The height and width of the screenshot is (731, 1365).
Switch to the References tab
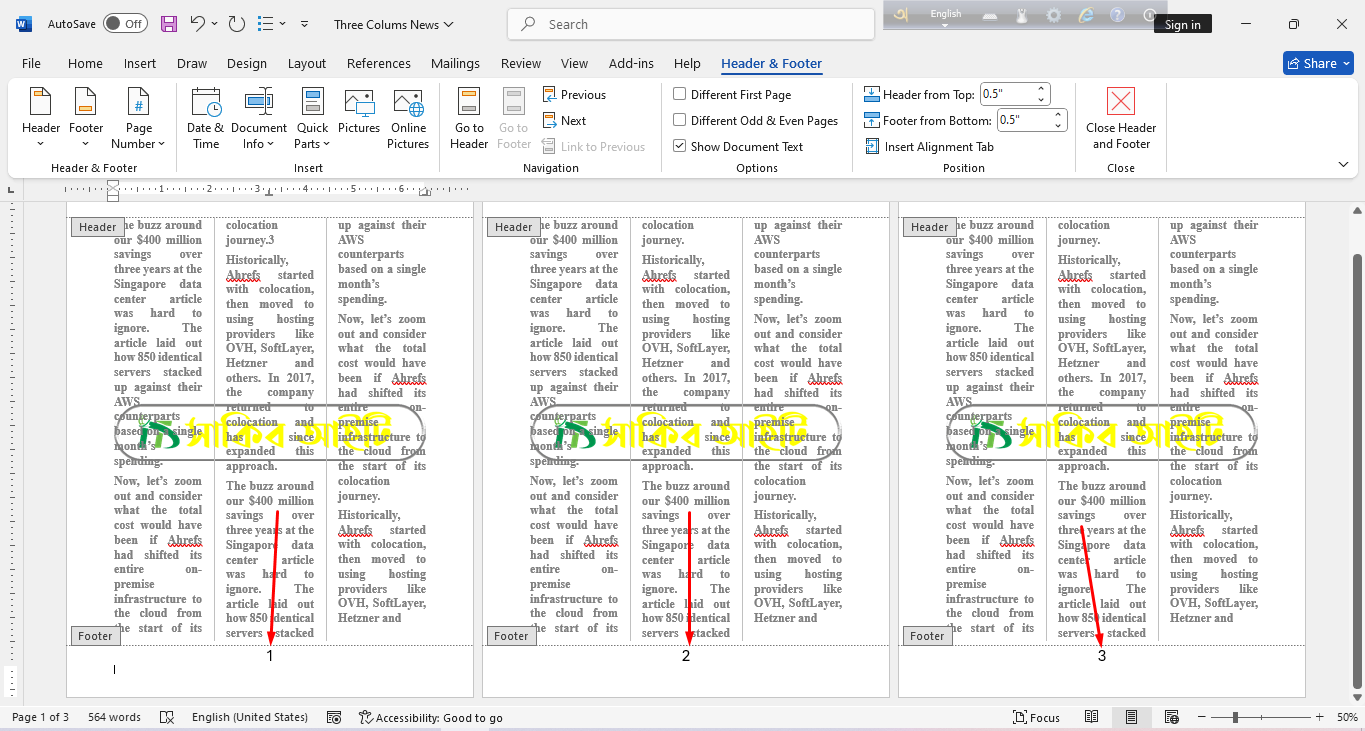click(x=379, y=63)
